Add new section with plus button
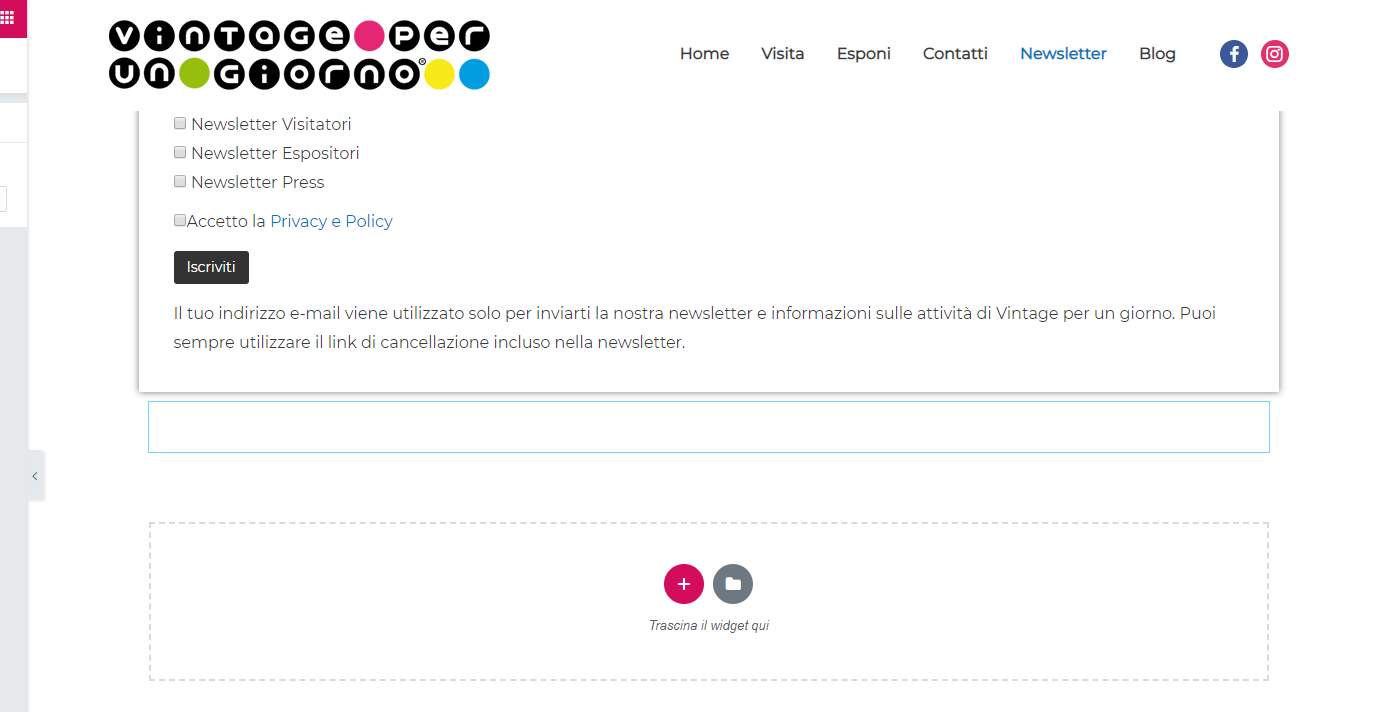1377x712 pixels. (683, 584)
